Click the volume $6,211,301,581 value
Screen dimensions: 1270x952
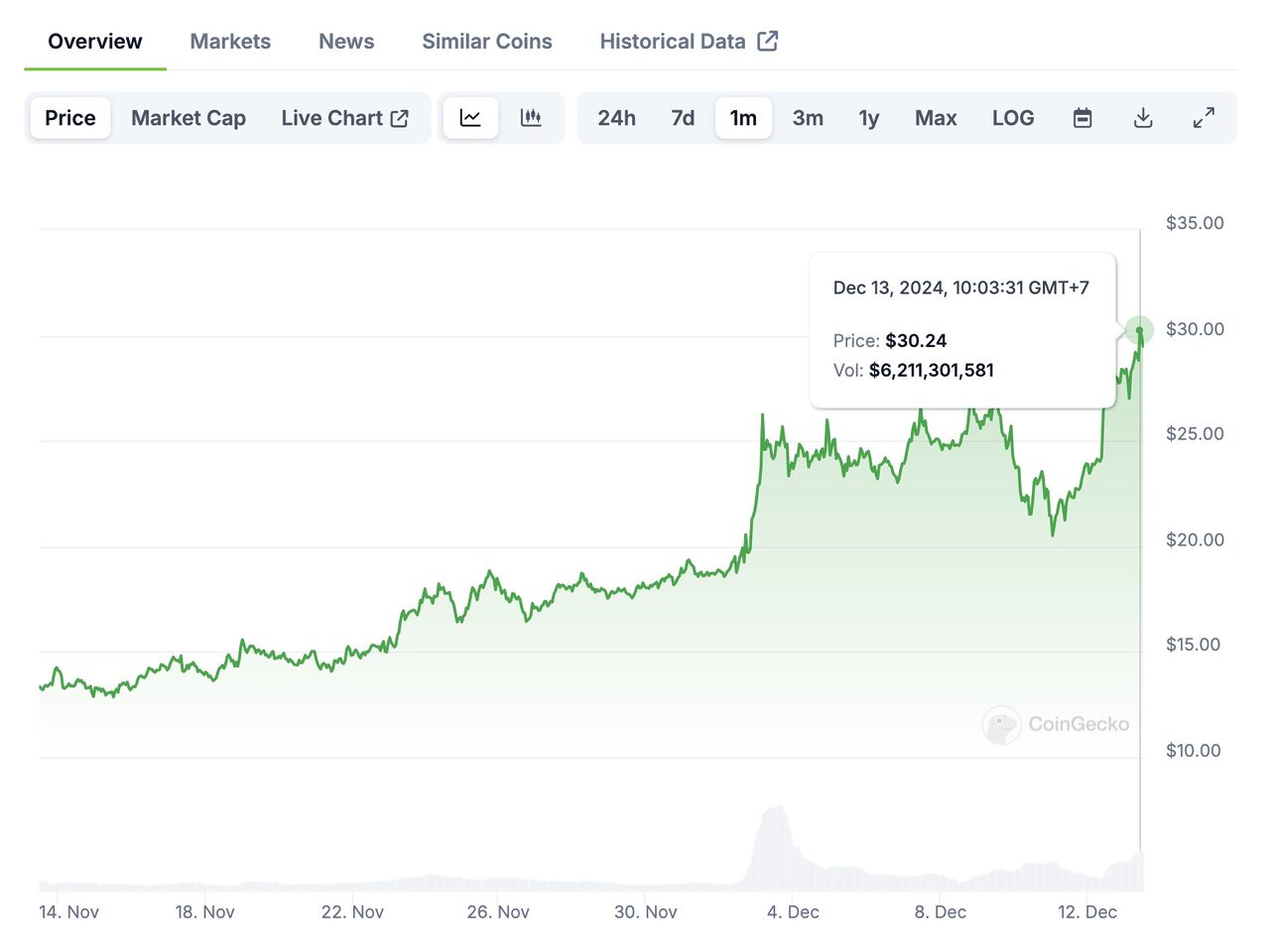931,371
